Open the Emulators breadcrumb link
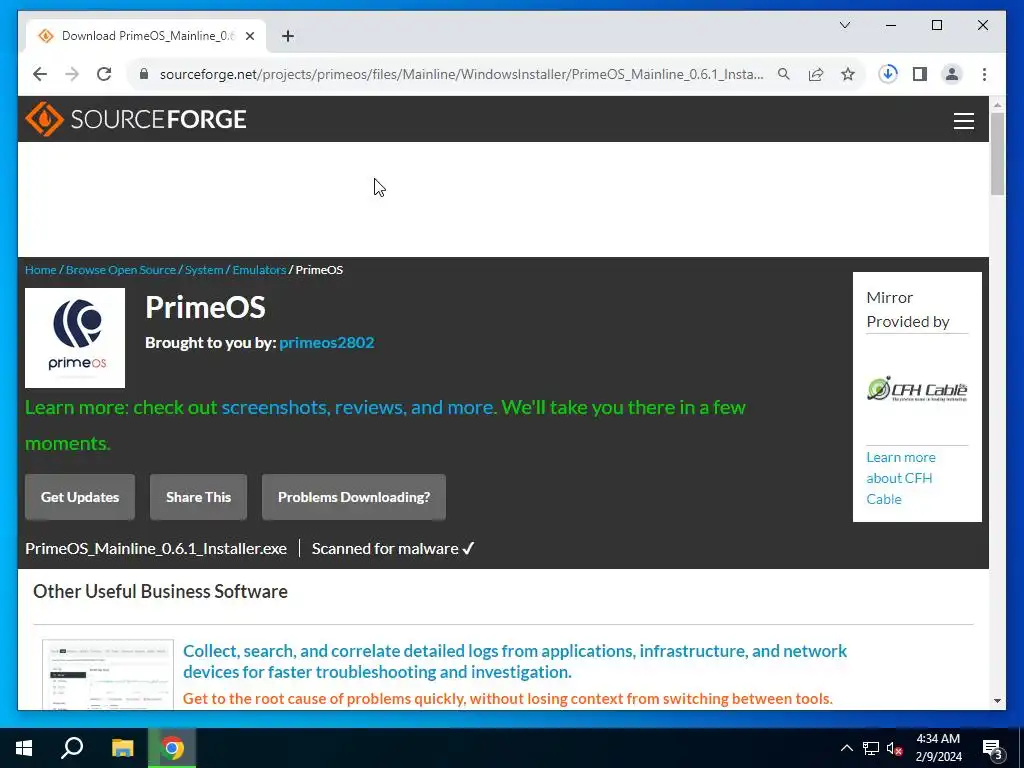Screen dimensions: 1024x768 click(x=259, y=270)
